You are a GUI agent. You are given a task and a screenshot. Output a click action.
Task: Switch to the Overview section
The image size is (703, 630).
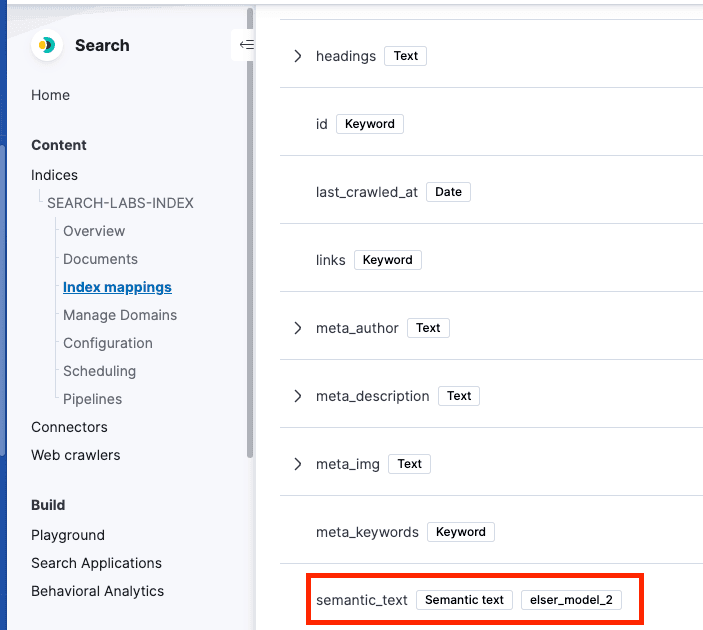tap(94, 231)
